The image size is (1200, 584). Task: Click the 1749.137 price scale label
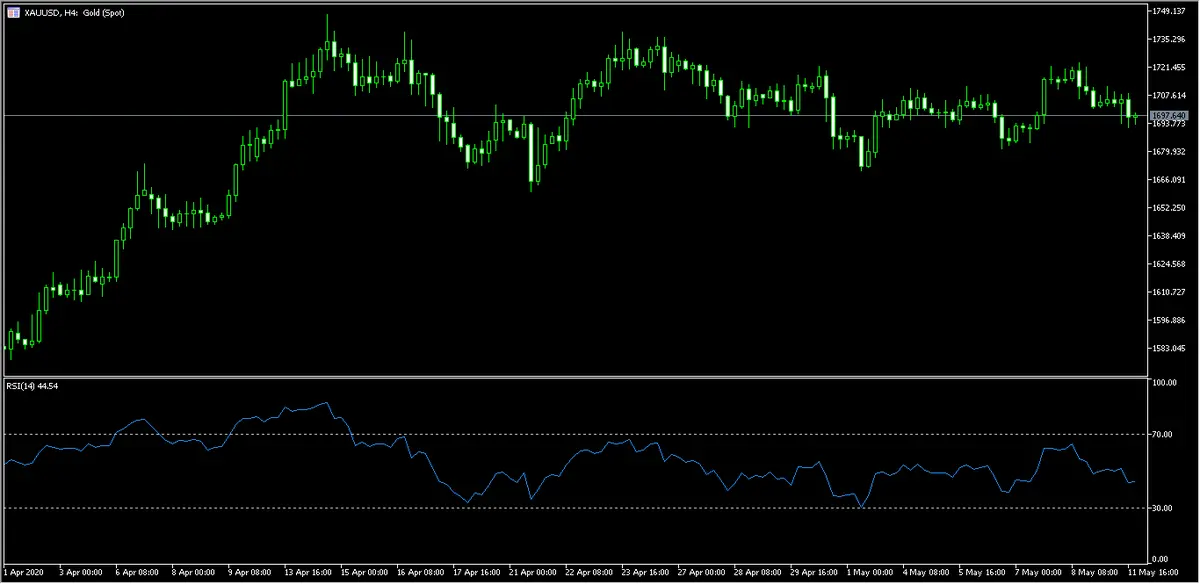(x=1167, y=11)
